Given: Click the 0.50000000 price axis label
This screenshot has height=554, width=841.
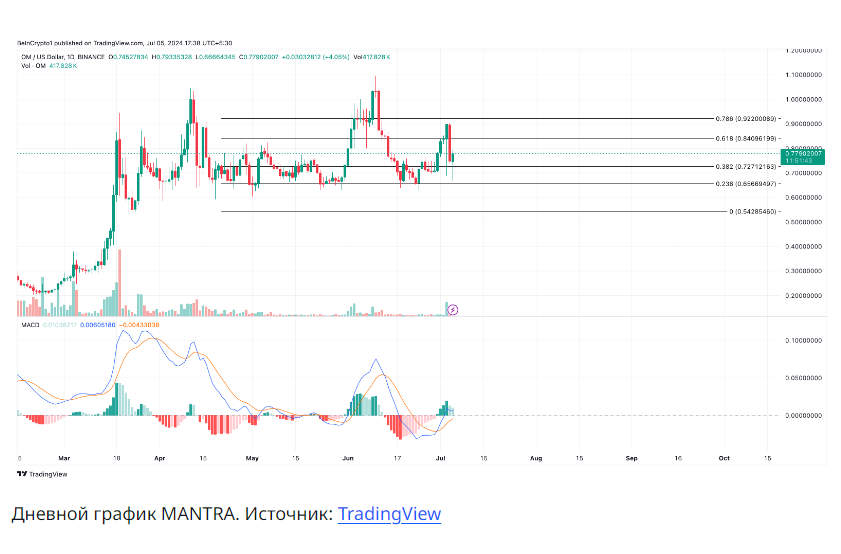Looking at the screenshot, I should 803,221.
